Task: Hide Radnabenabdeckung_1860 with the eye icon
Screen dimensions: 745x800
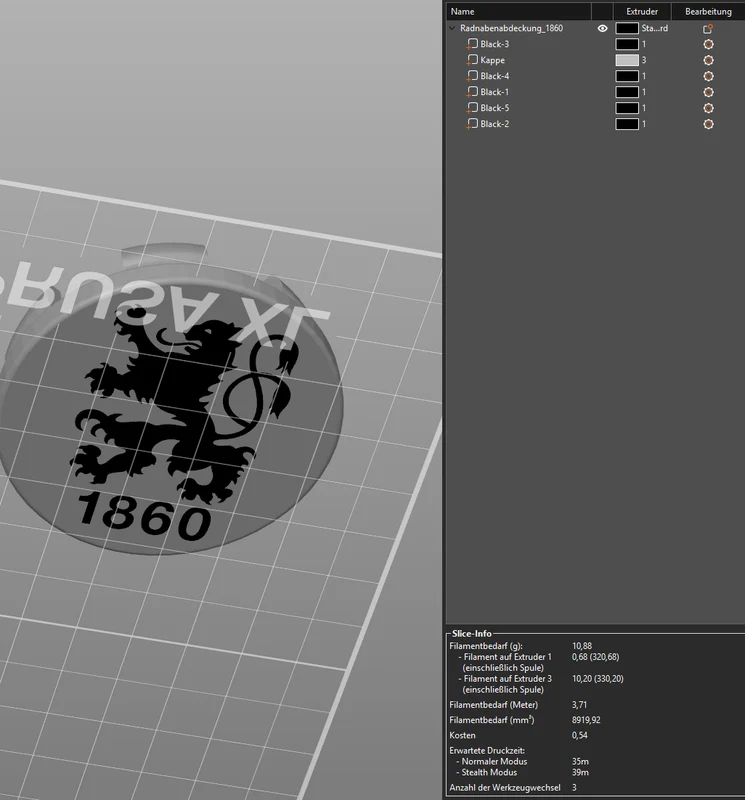Action: (x=602, y=29)
